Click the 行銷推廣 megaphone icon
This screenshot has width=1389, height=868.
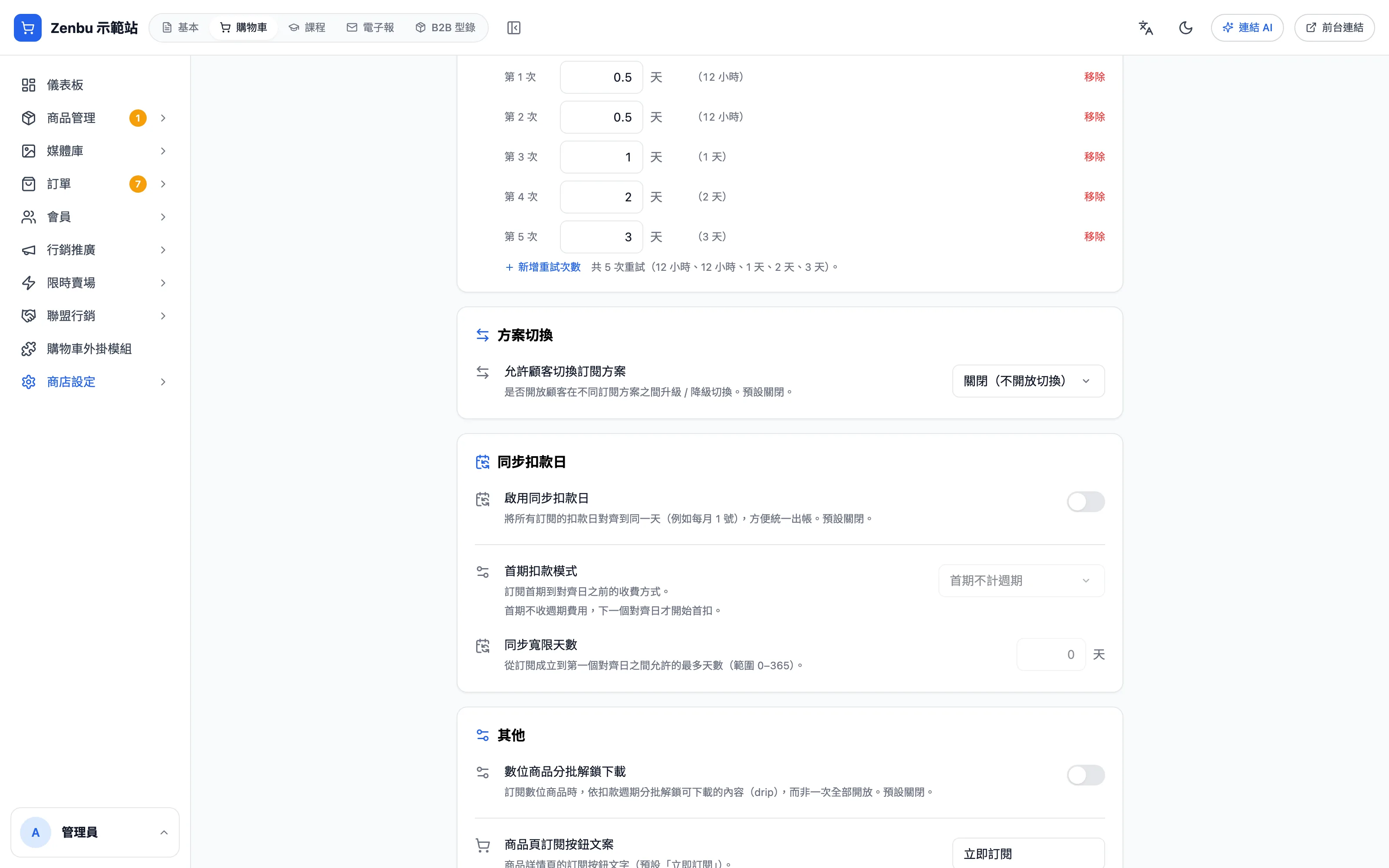point(29,250)
